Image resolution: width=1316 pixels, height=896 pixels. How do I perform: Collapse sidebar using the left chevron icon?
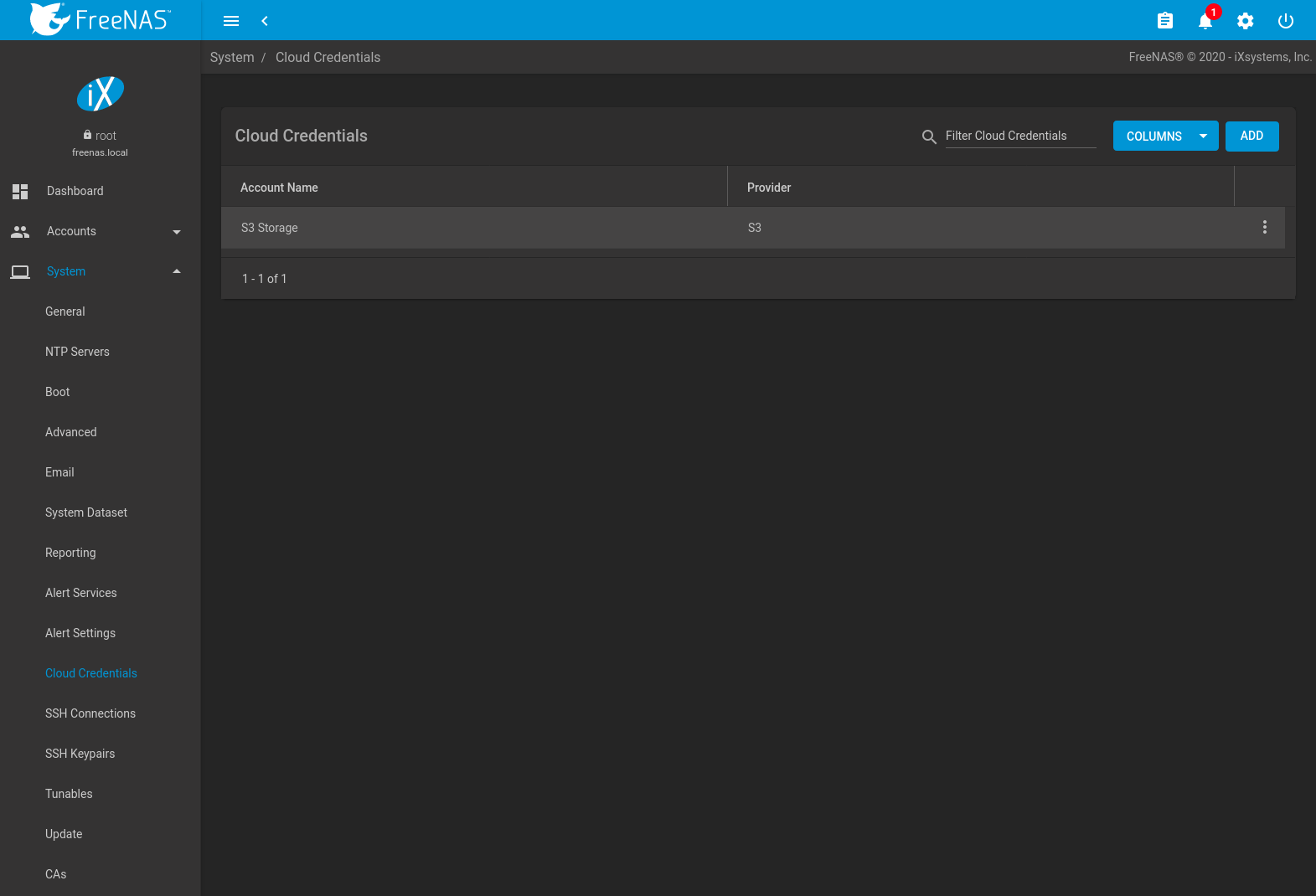click(x=265, y=21)
